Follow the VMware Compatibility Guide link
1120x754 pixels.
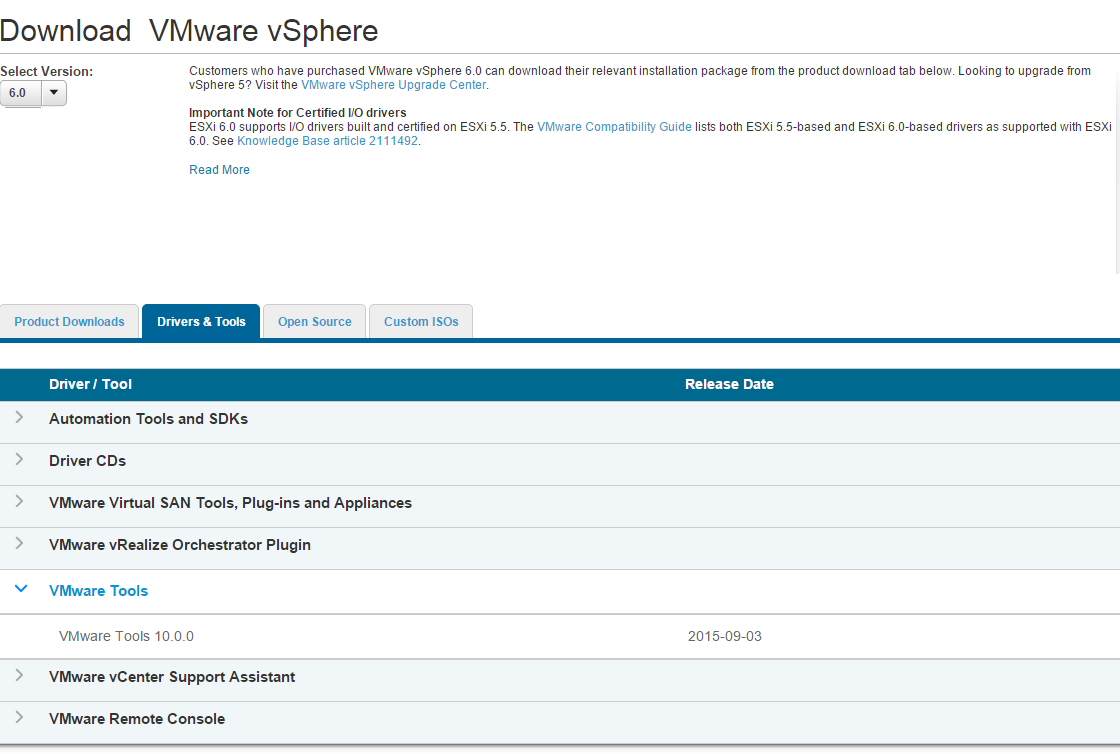click(614, 127)
